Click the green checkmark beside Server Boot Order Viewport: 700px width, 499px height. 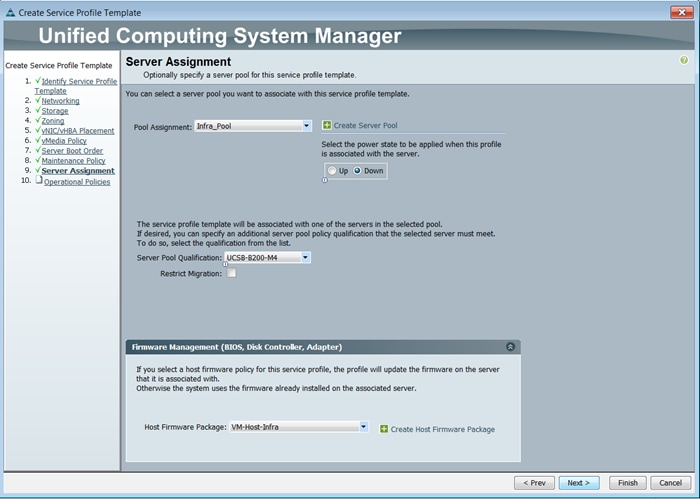point(38,150)
